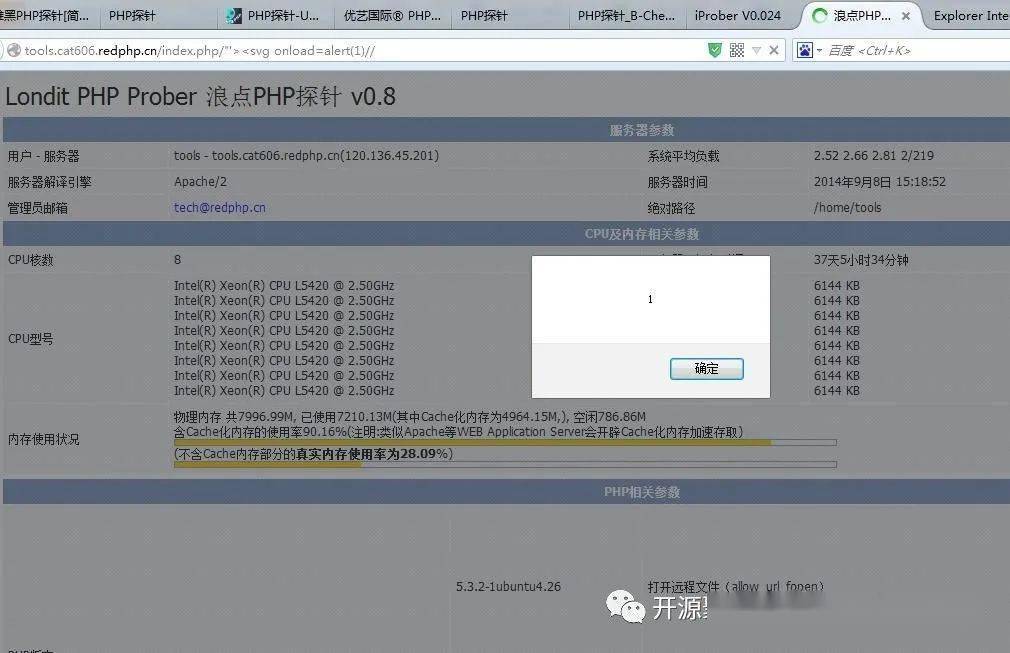Click the 确定 button in the alert dialog

706,368
